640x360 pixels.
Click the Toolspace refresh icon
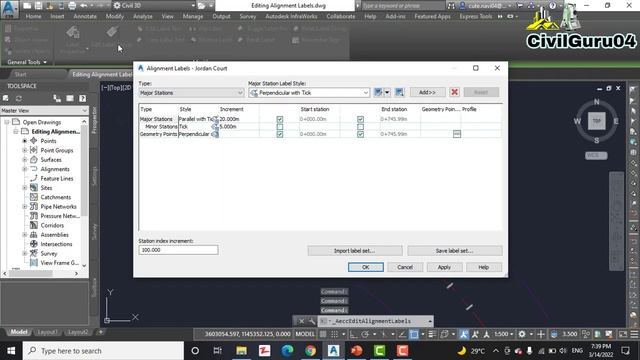[19, 98]
